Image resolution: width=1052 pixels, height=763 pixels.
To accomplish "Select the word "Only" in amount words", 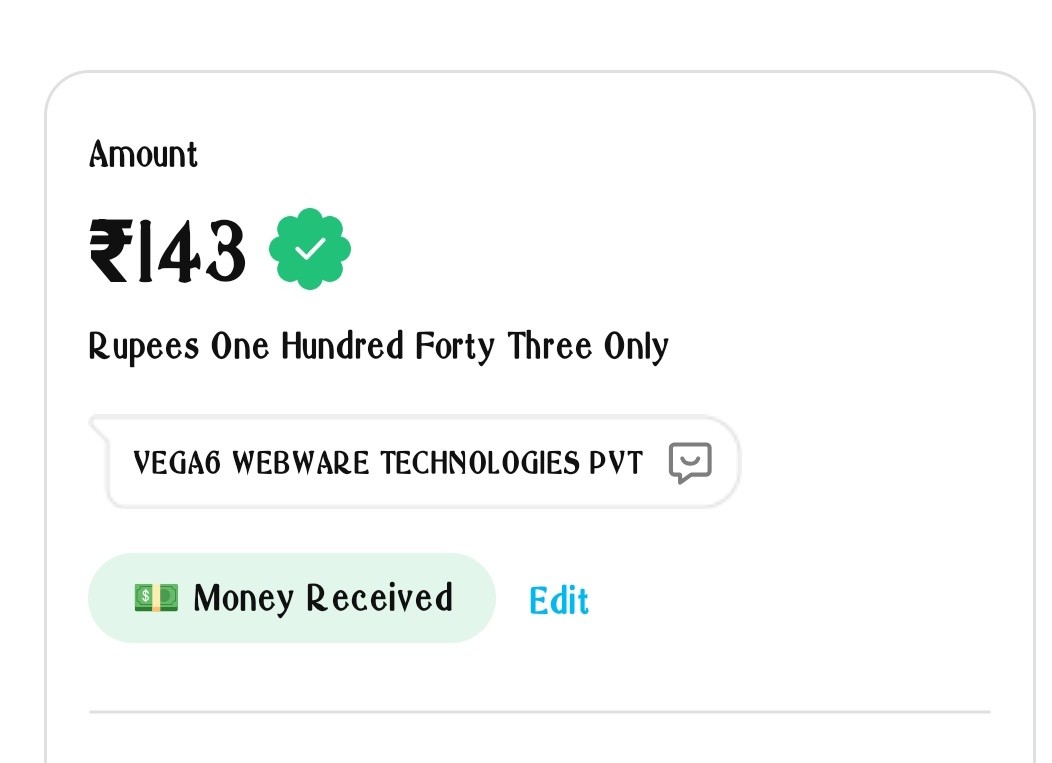I will coord(636,347).
